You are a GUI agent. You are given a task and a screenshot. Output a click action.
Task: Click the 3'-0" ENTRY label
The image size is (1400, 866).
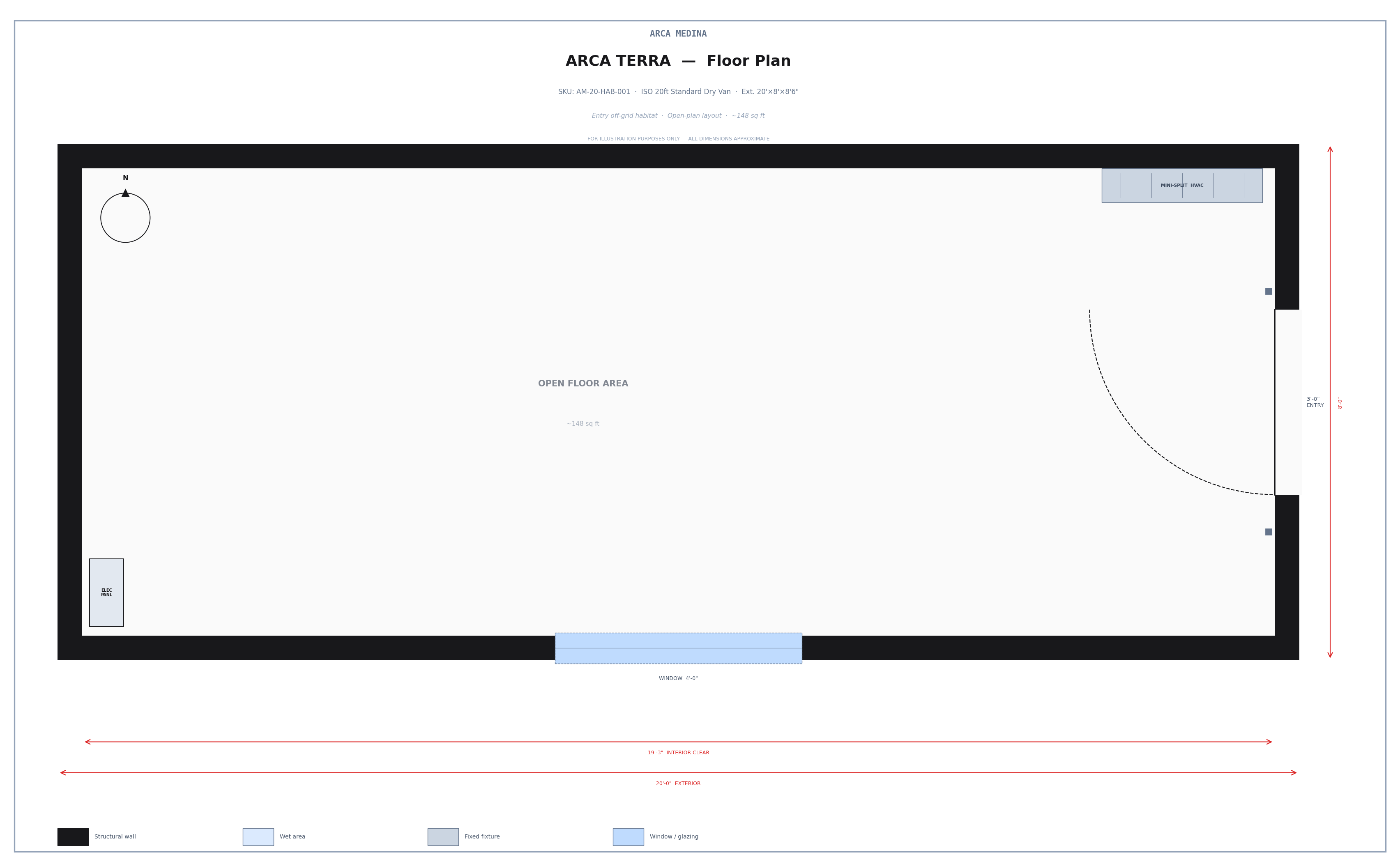point(1315,402)
